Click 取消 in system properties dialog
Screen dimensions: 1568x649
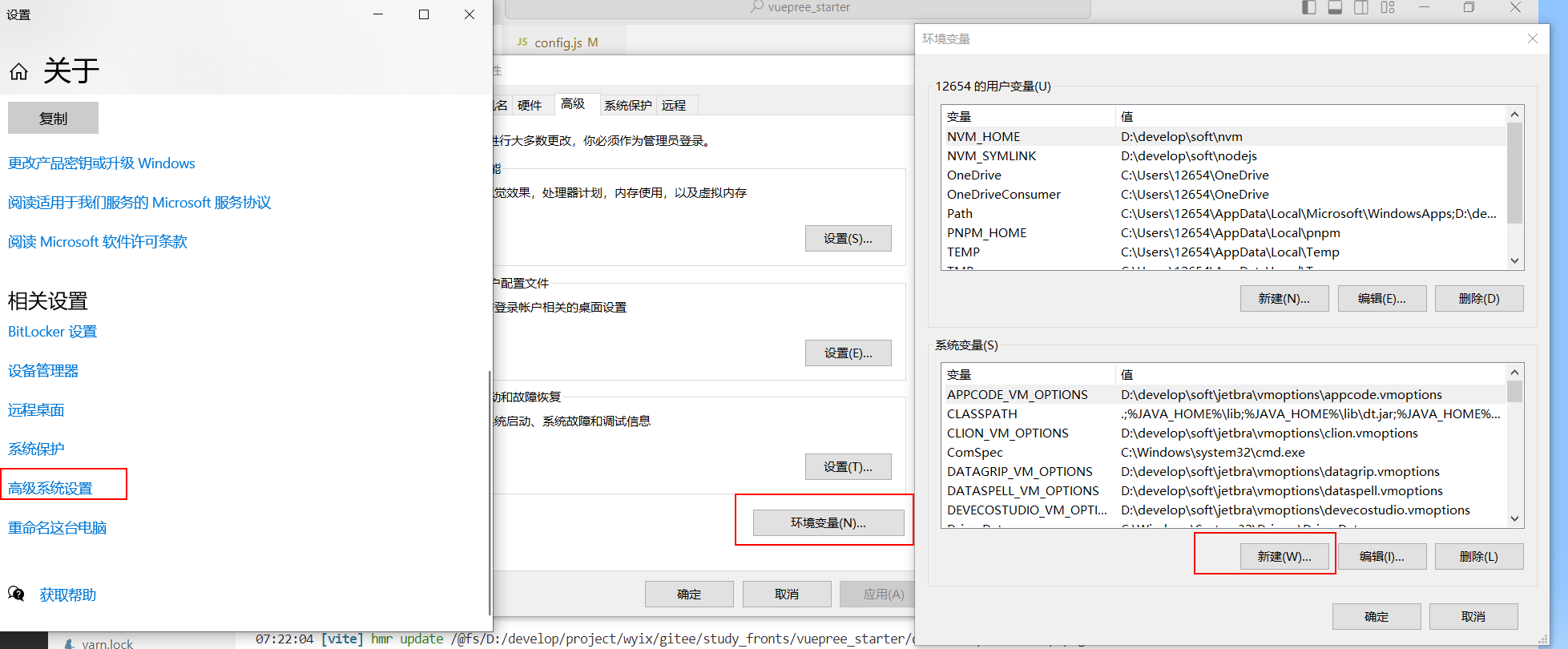tap(787, 595)
